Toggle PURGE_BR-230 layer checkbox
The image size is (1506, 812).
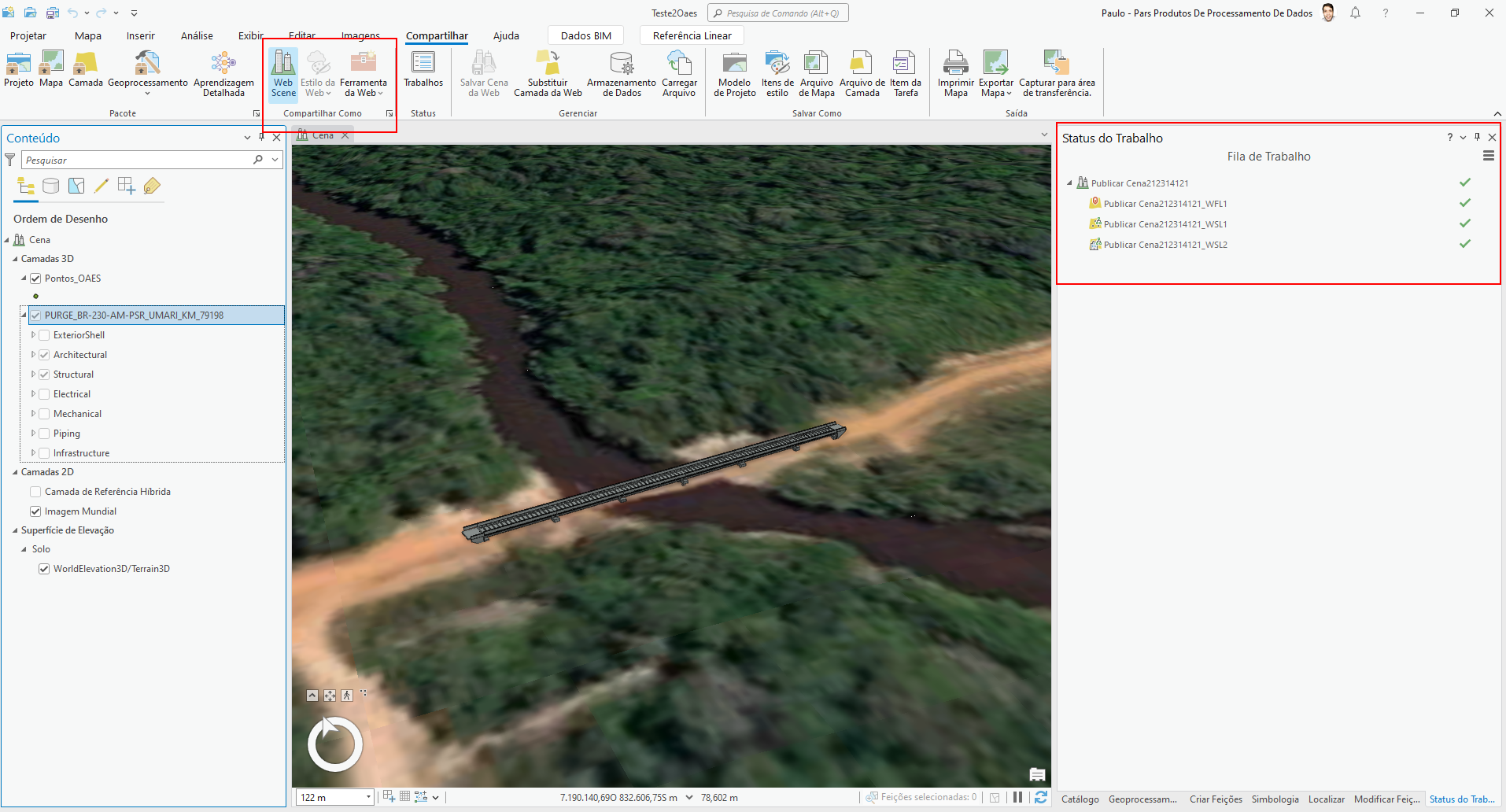(35, 316)
